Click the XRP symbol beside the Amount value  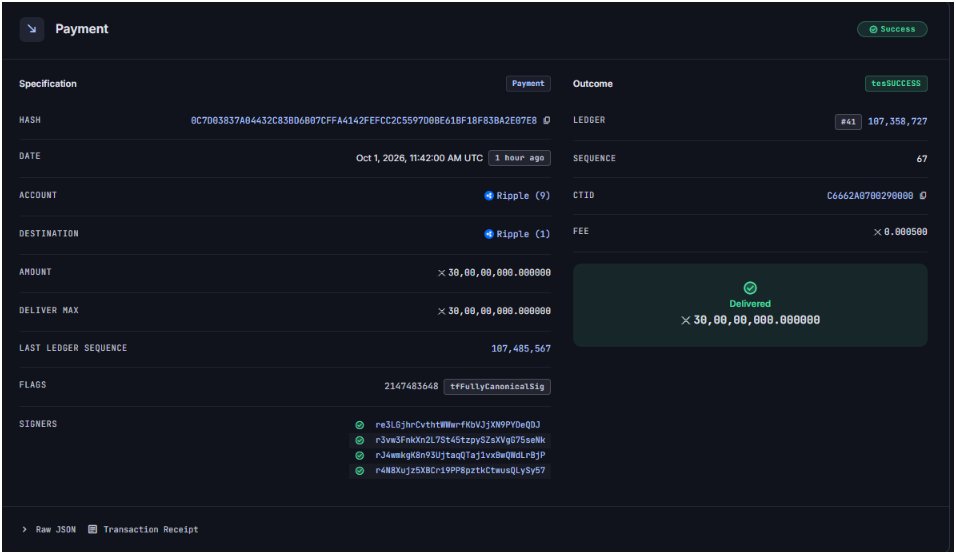pyautogui.click(x=441, y=273)
